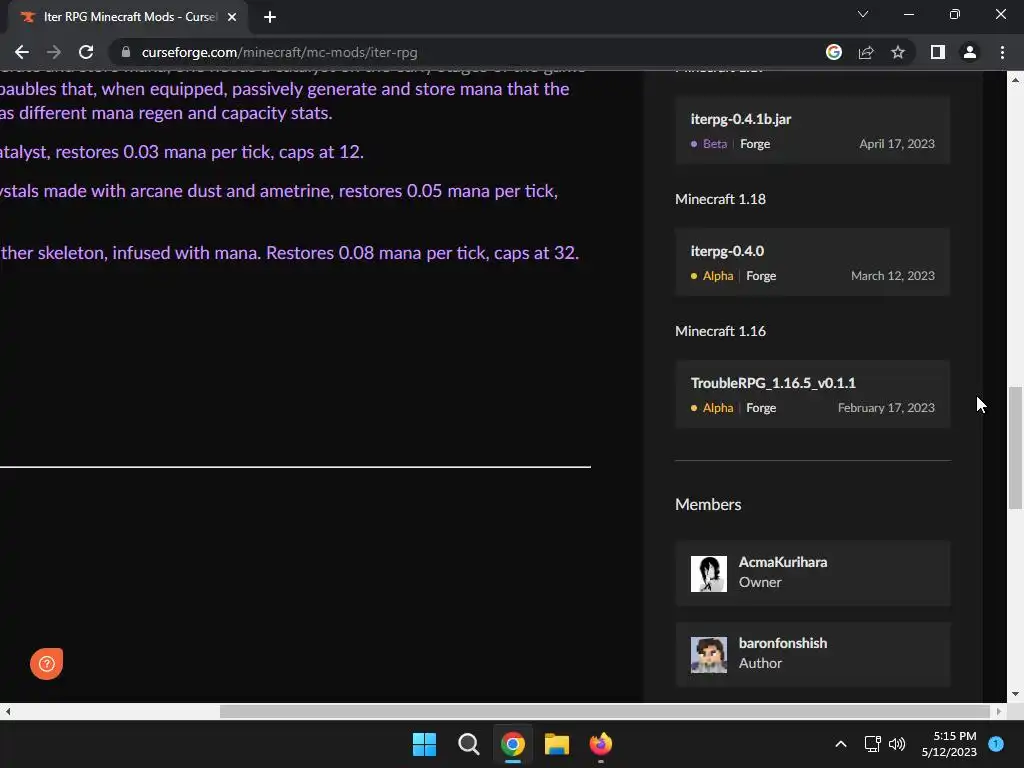
Task: Click the scroll down arrow
Action: point(1015,694)
